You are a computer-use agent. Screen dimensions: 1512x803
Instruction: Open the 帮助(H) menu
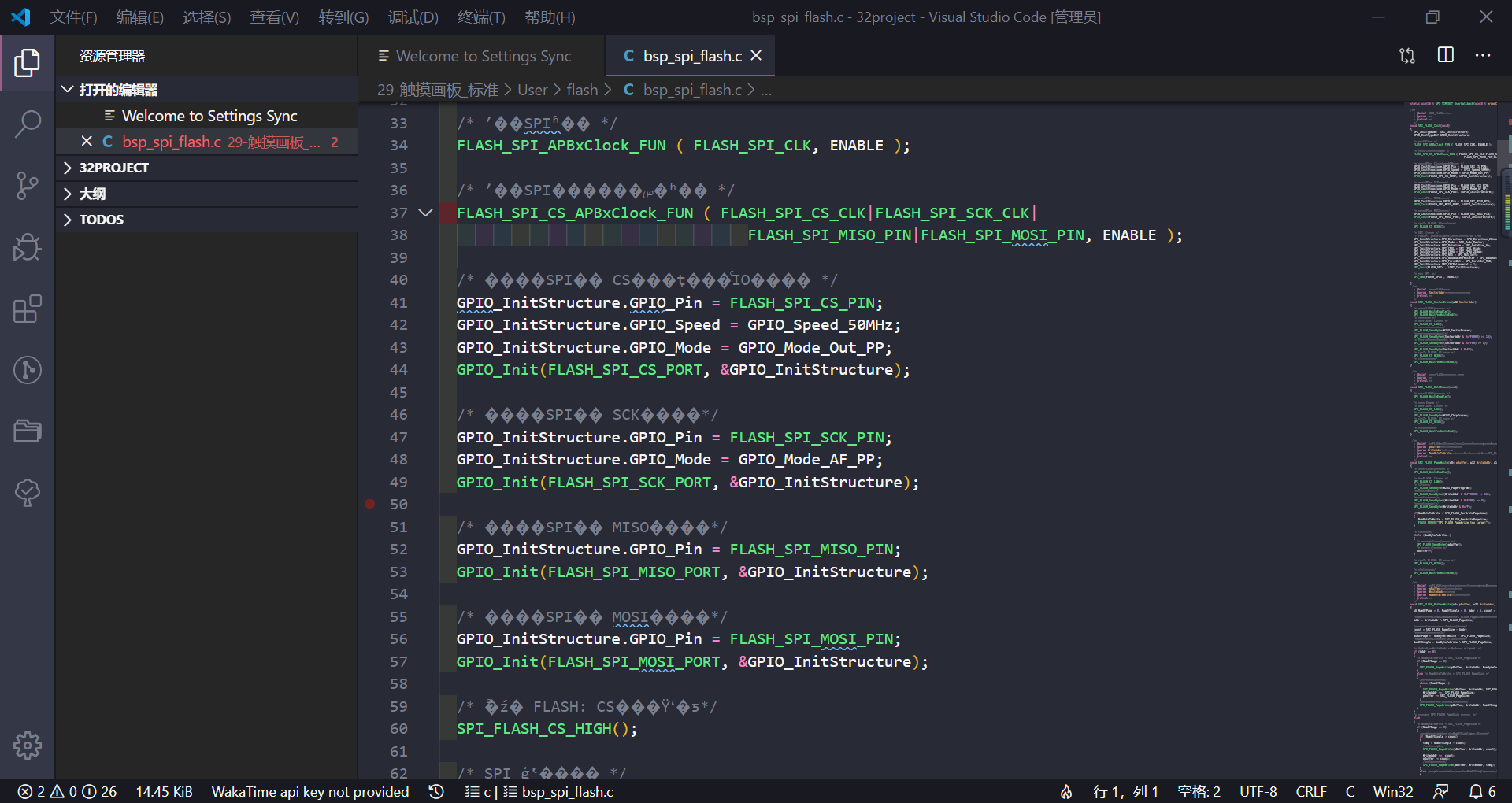550,17
